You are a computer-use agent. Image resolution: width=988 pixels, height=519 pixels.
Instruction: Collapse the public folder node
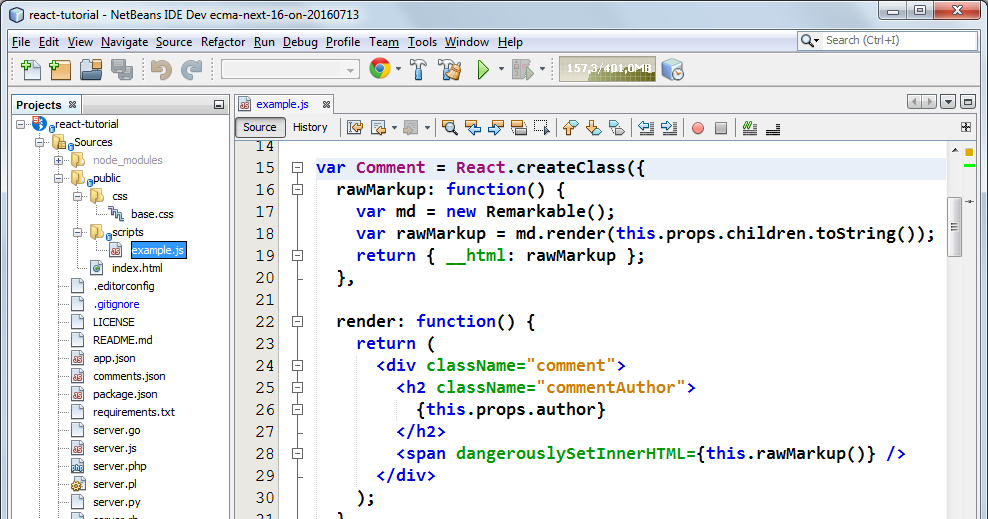58,178
